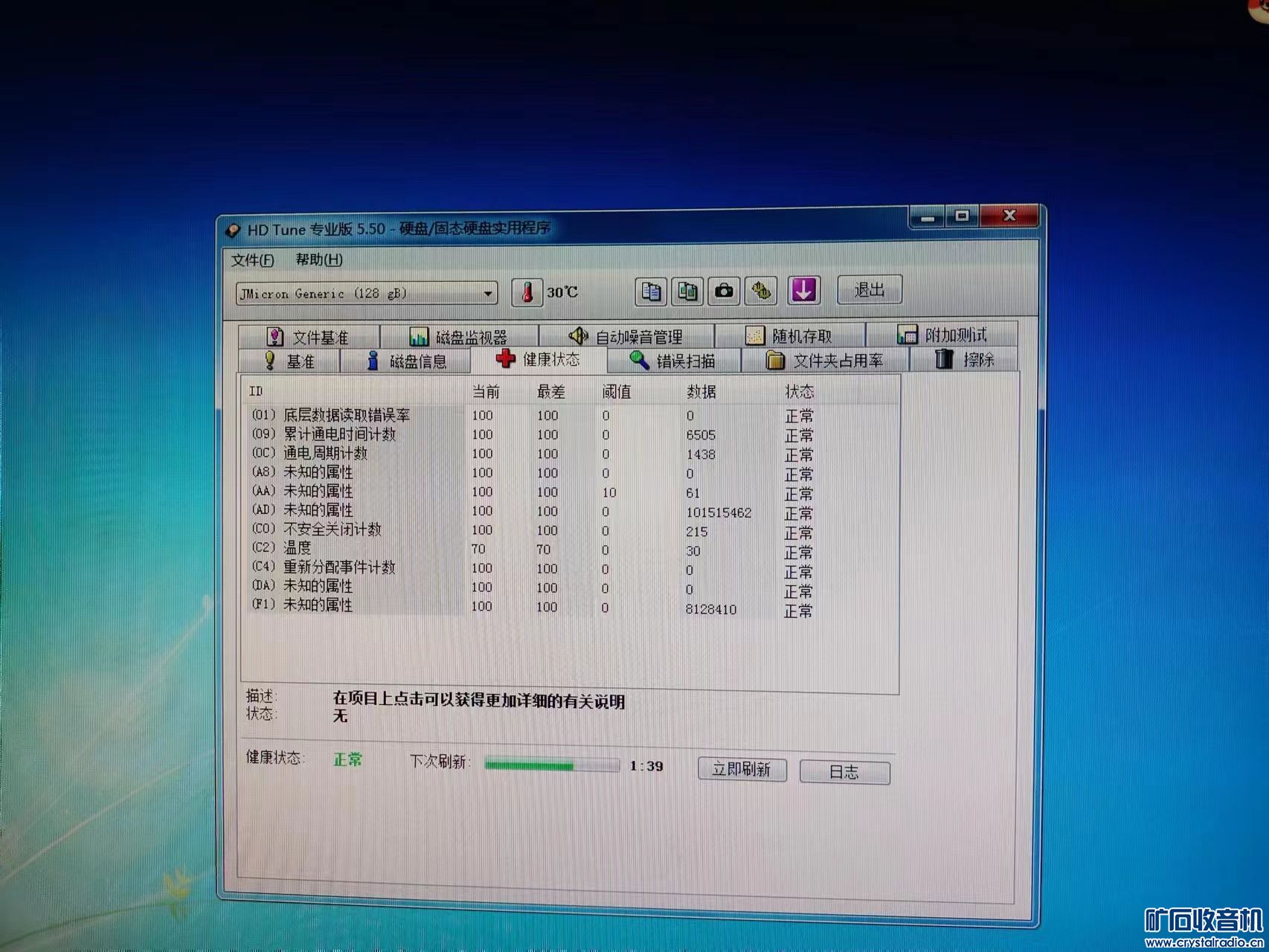This screenshot has width=1269, height=952.
Task: Click the next refresh progress bar
Action: click(x=552, y=765)
